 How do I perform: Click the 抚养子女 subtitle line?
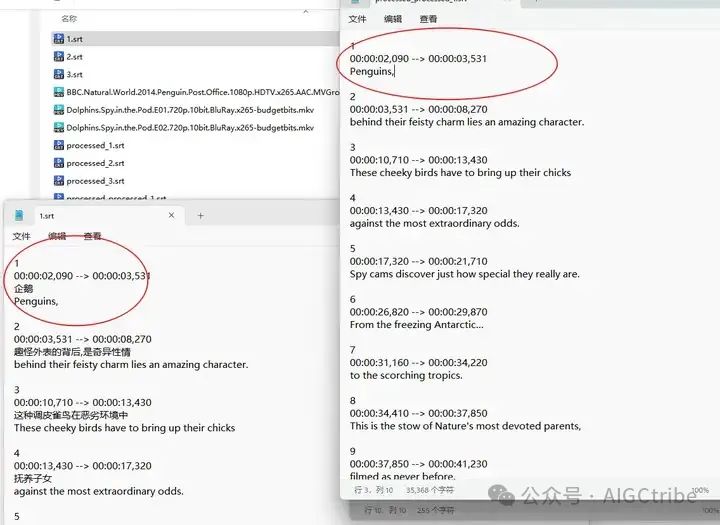(x=33, y=479)
